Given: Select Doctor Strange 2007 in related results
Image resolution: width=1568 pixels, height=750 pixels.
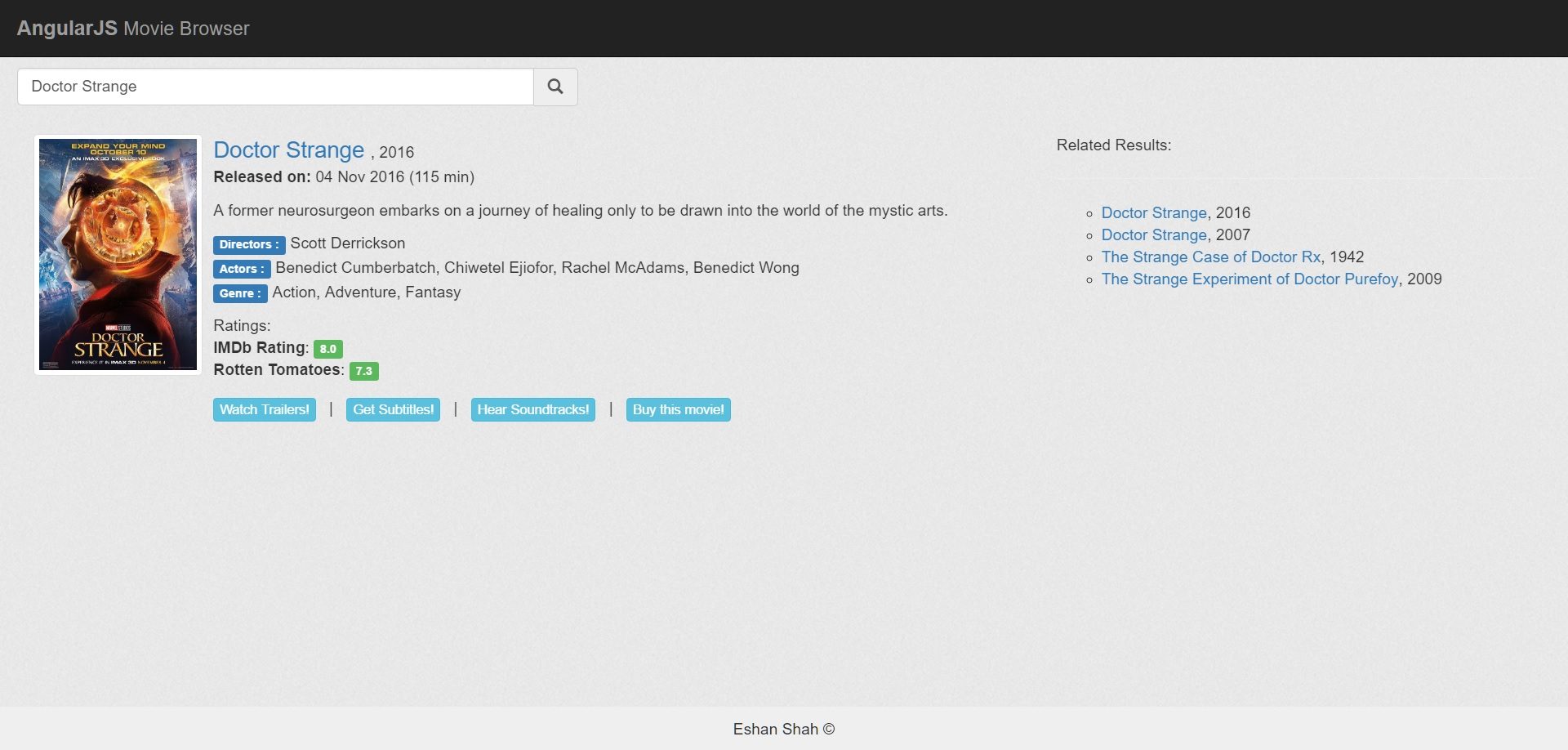Looking at the screenshot, I should (x=1153, y=235).
